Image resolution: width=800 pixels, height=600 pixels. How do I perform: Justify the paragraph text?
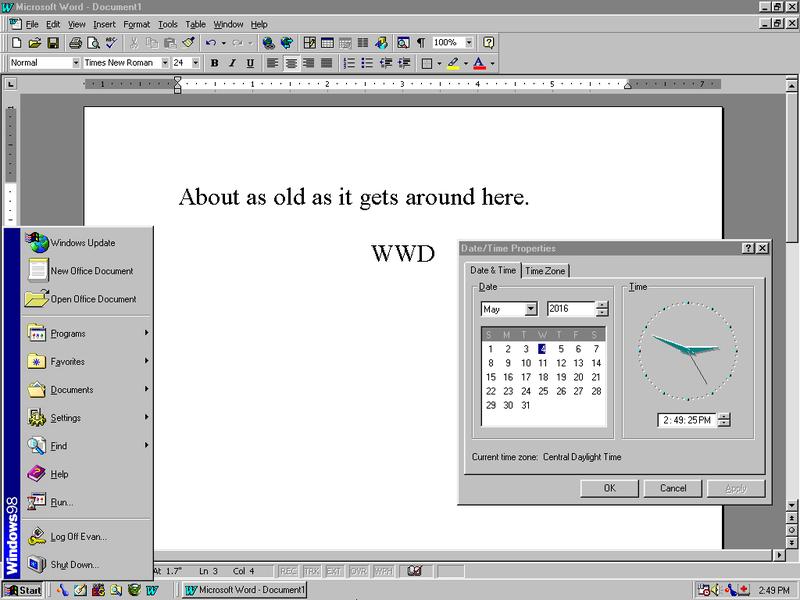pos(327,63)
